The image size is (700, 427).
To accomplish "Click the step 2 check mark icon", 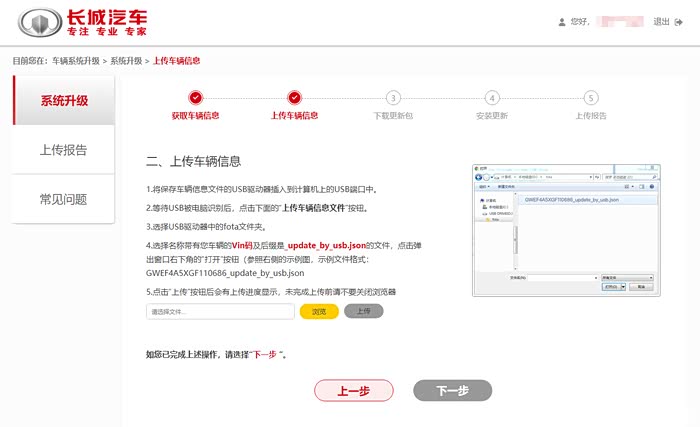I will point(294,97).
